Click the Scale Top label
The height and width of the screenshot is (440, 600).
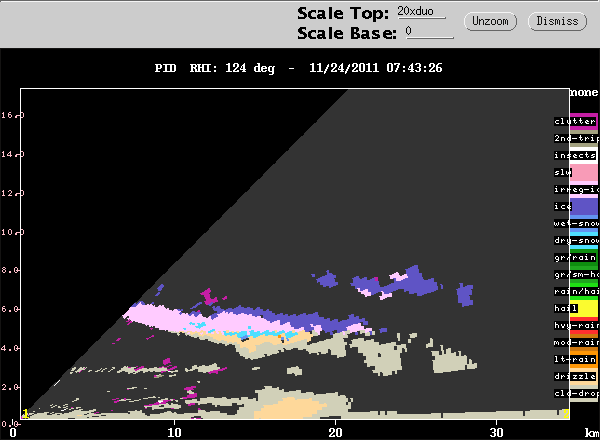343,13
